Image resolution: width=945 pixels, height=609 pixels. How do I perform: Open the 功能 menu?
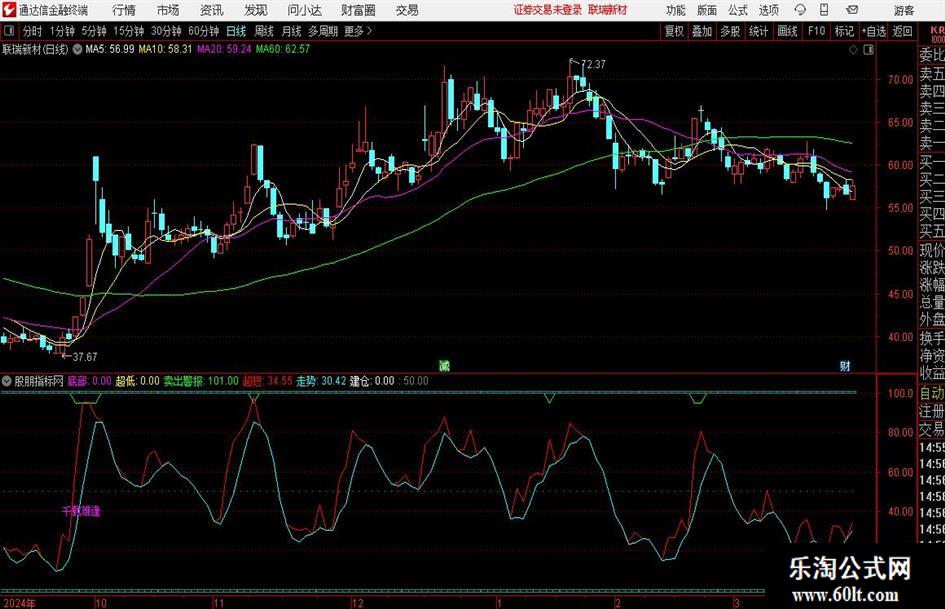[x=676, y=10]
